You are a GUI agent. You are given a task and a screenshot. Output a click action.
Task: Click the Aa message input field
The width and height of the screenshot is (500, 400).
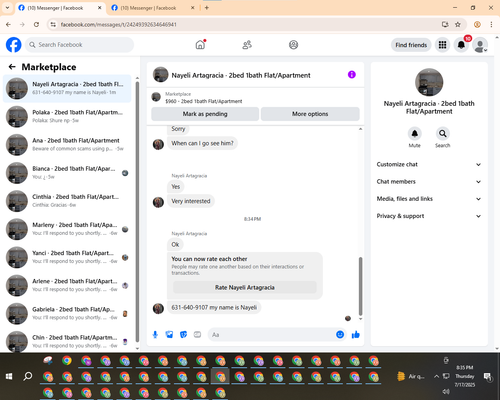[x=271, y=335]
